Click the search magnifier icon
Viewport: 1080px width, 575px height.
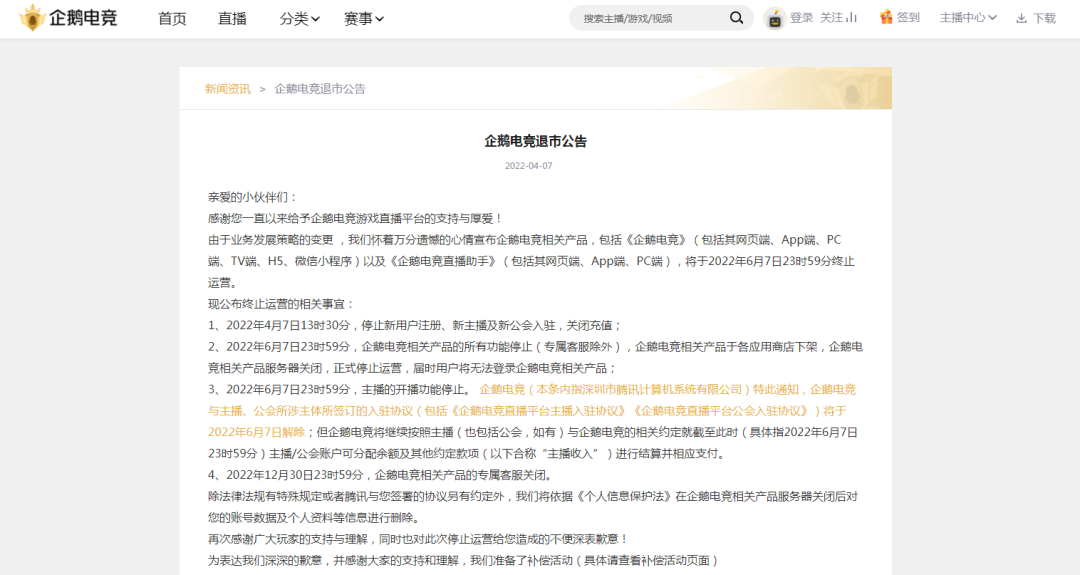(x=736, y=18)
